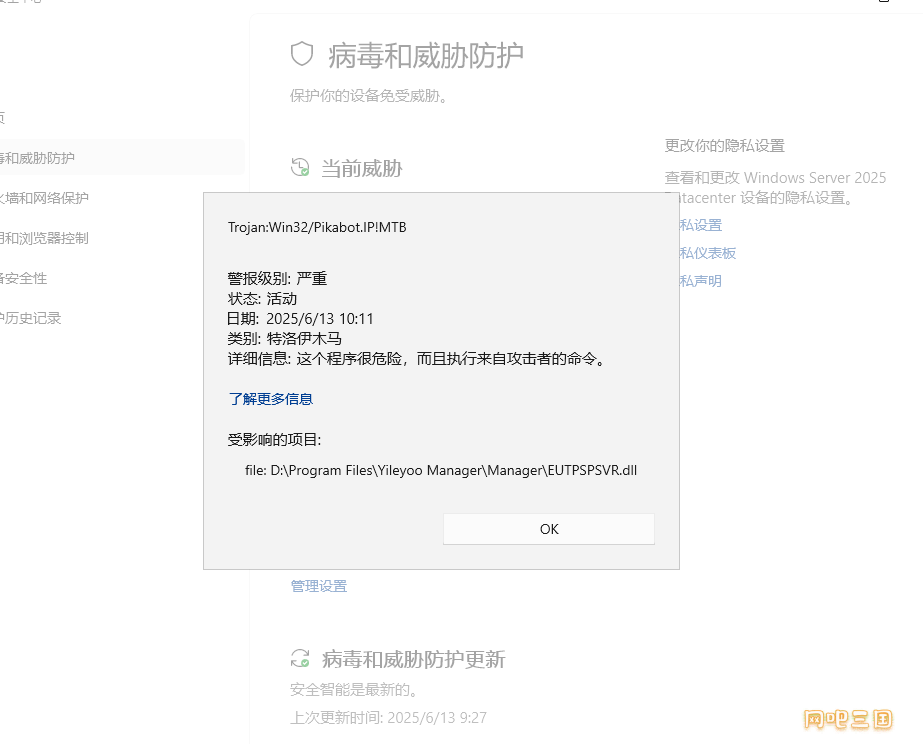Screen dimensions: 923x744
Task: Open the 了解更多信息 link
Action: pos(271,399)
